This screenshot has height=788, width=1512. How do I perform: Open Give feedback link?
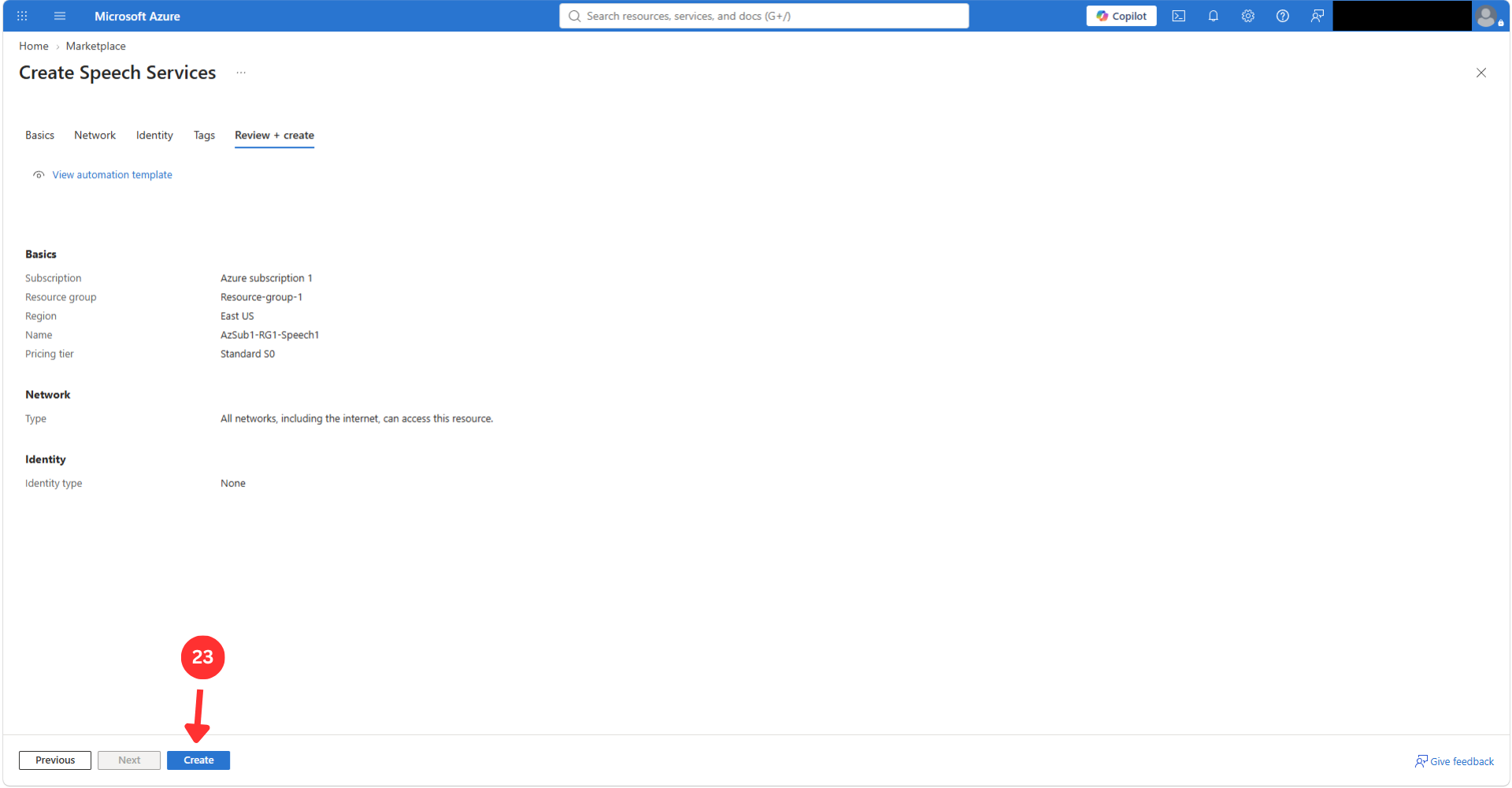tap(1455, 761)
